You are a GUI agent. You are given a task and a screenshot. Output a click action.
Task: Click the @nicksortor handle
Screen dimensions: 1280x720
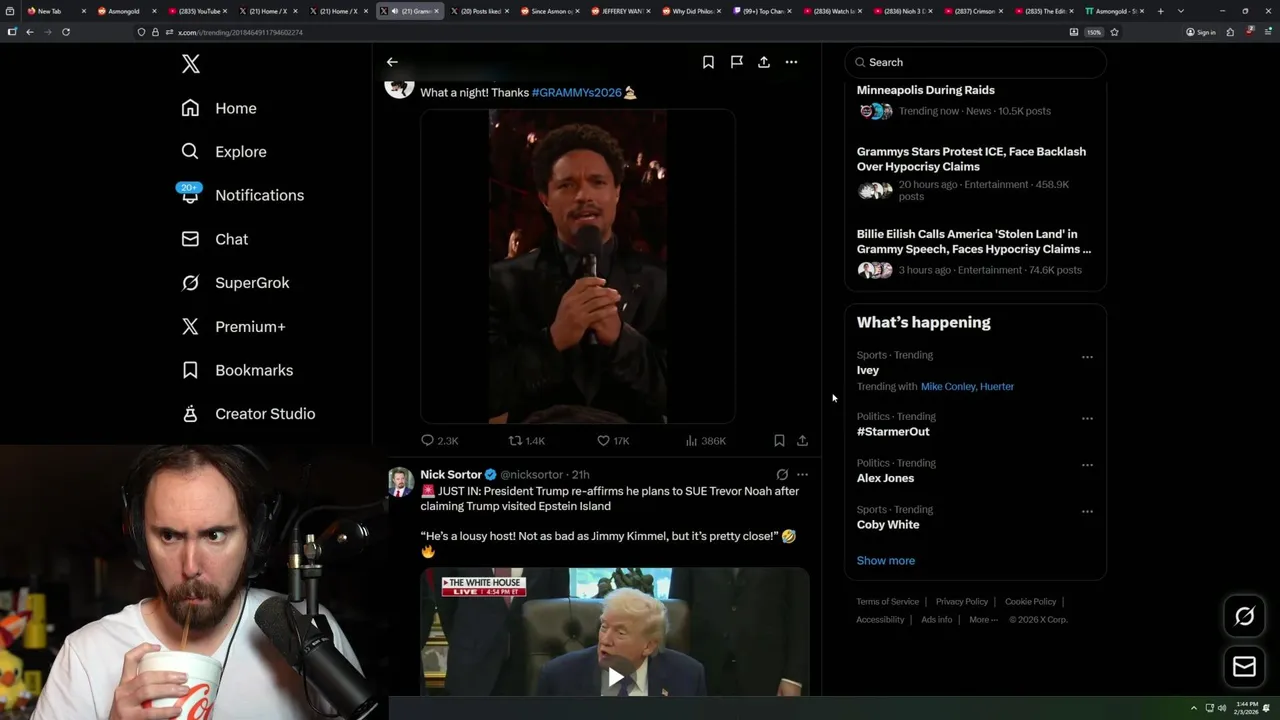[x=531, y=475]
